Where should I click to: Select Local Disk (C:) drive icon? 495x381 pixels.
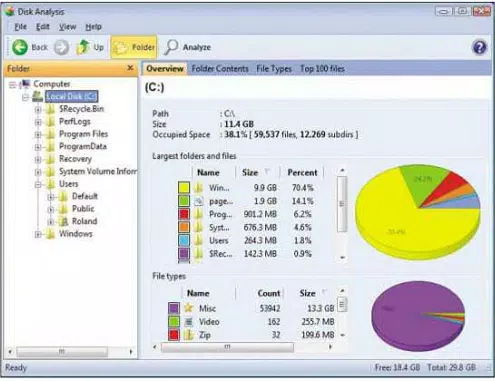[37, 97]
